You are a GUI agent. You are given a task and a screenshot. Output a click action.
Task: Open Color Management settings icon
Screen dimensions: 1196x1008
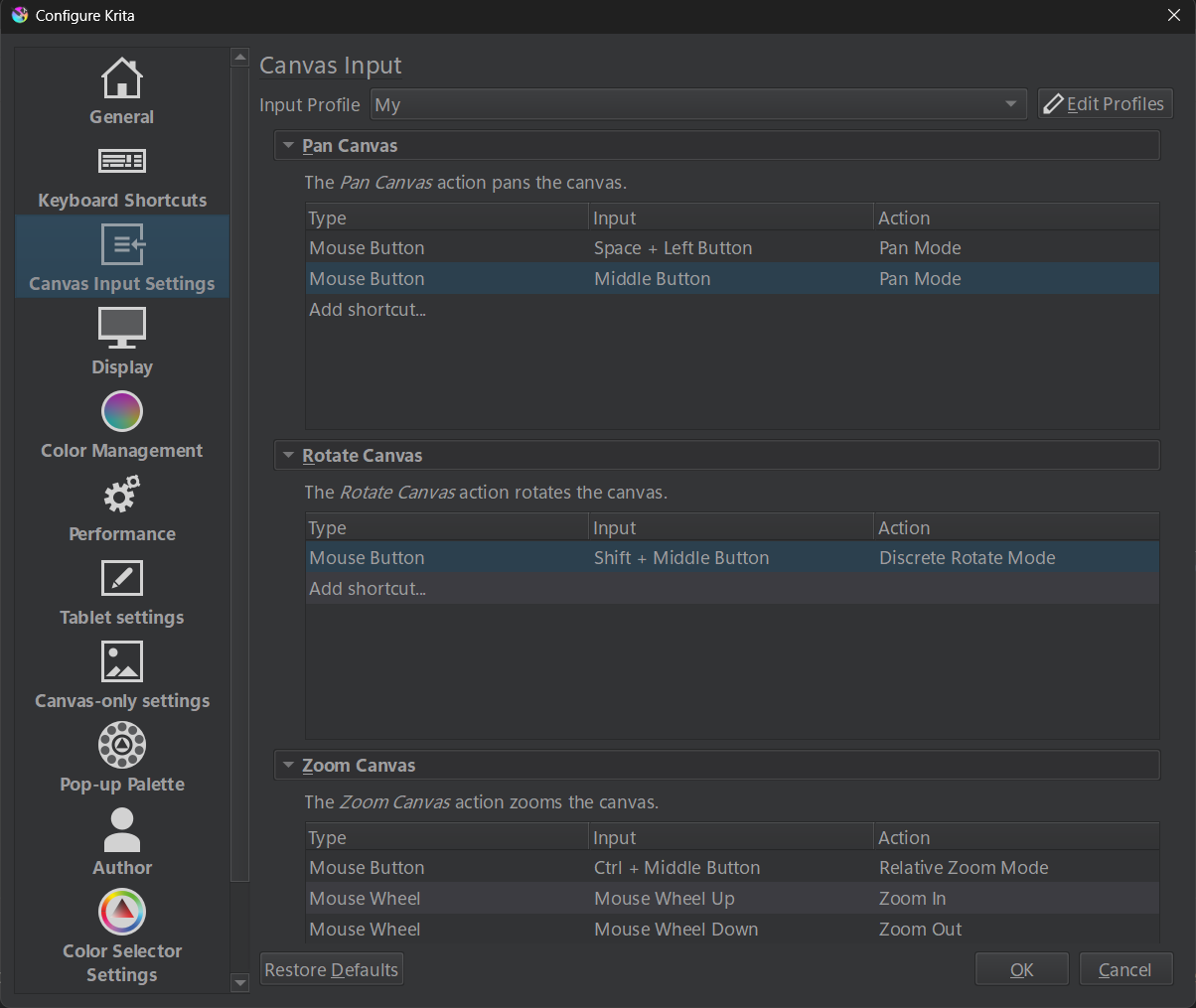point(122,411)
